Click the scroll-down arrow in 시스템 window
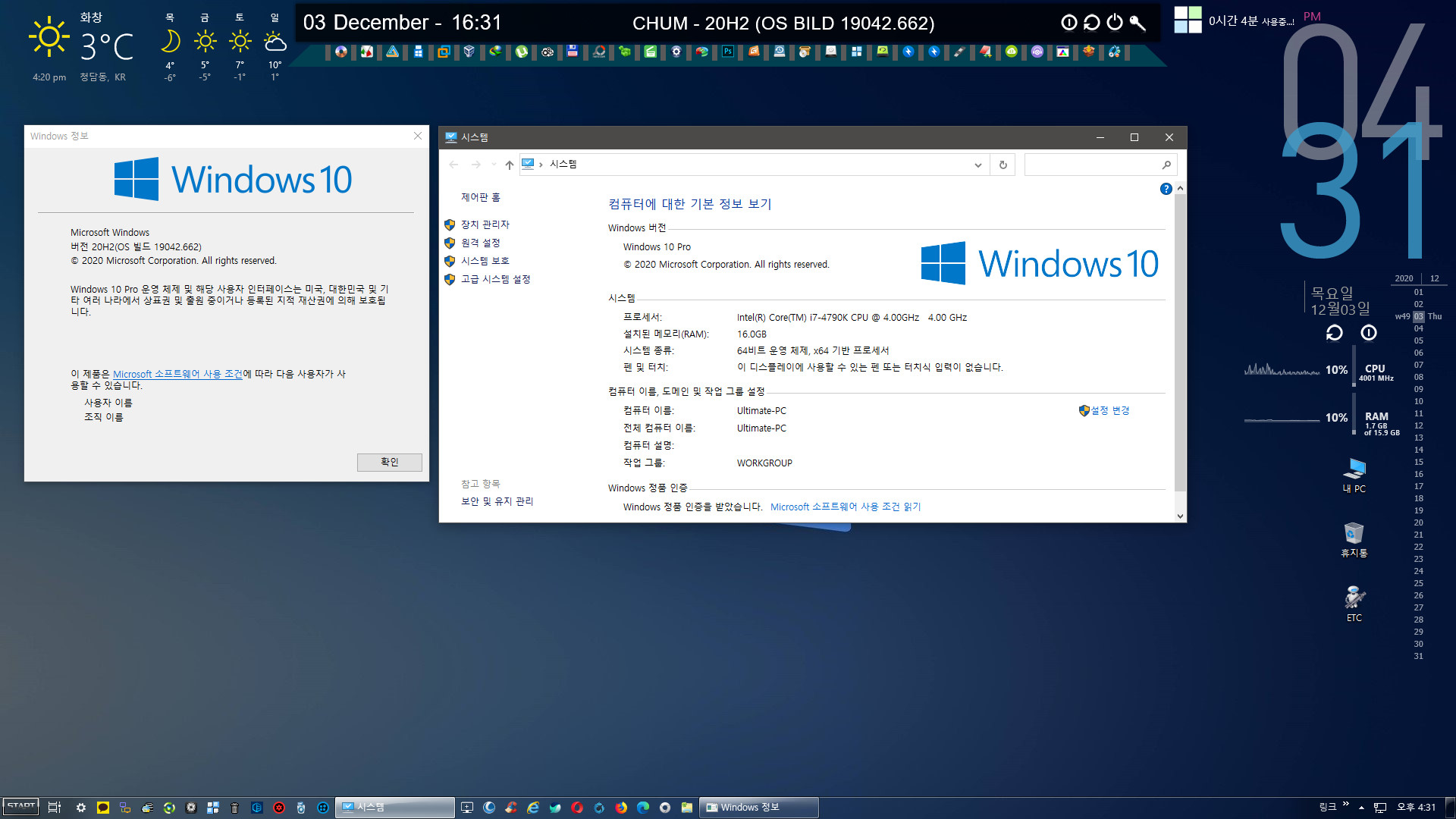This screenshot has width=1456, height=819. point(1180,516)
